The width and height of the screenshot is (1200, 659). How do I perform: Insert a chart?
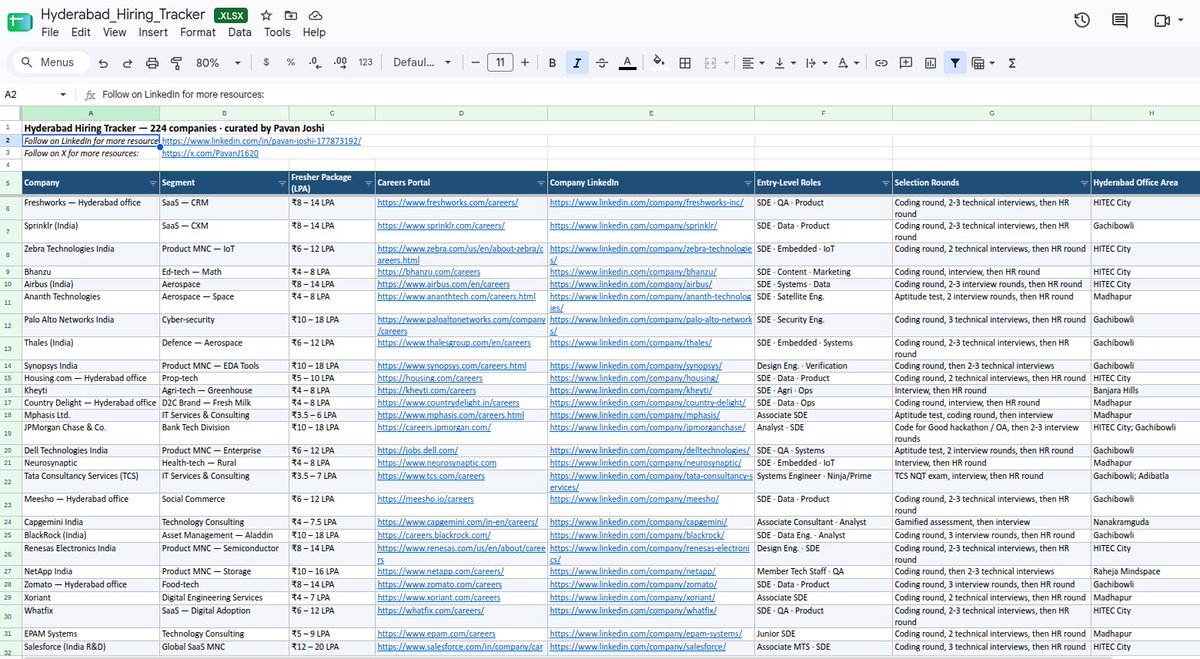click(931, 62)
